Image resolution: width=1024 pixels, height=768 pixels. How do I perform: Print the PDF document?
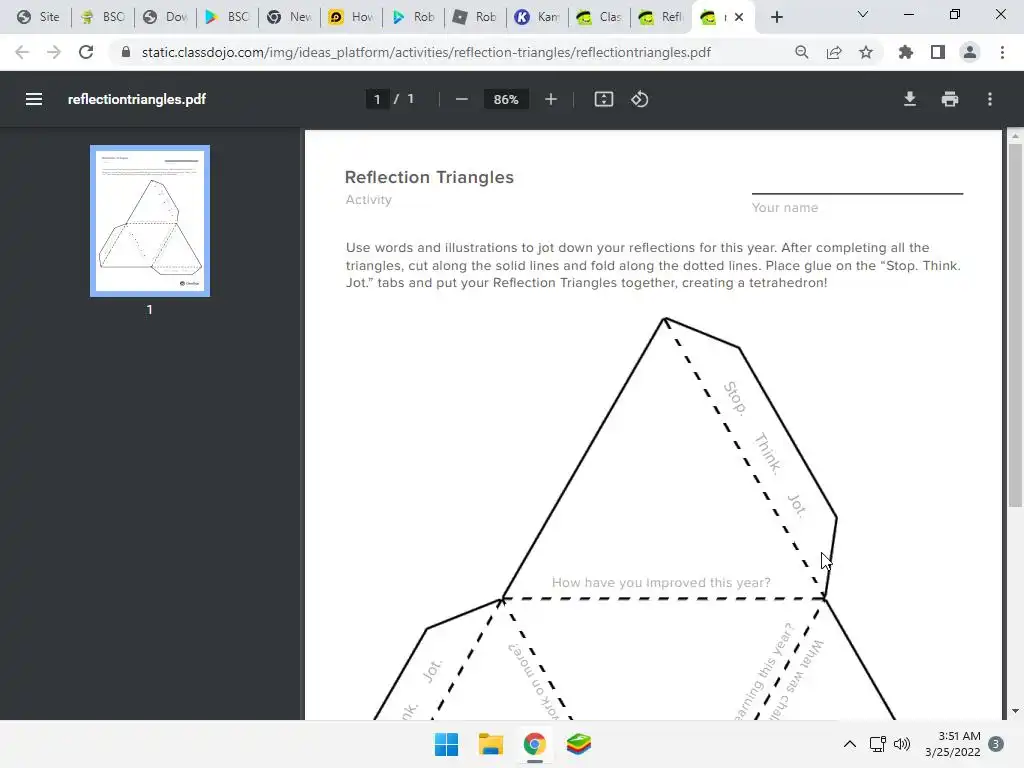950,99
